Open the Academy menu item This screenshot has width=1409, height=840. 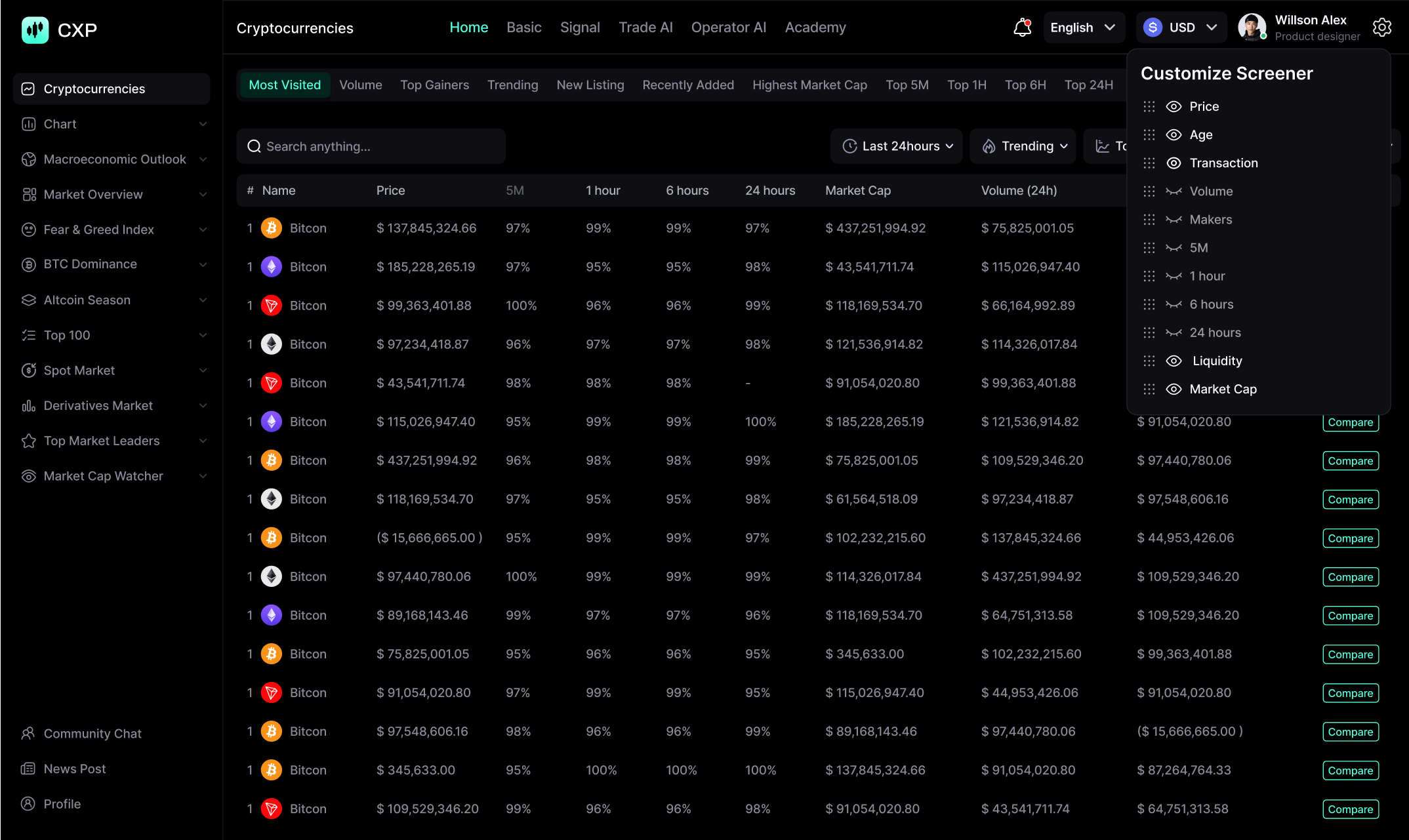tap(815, 27)
